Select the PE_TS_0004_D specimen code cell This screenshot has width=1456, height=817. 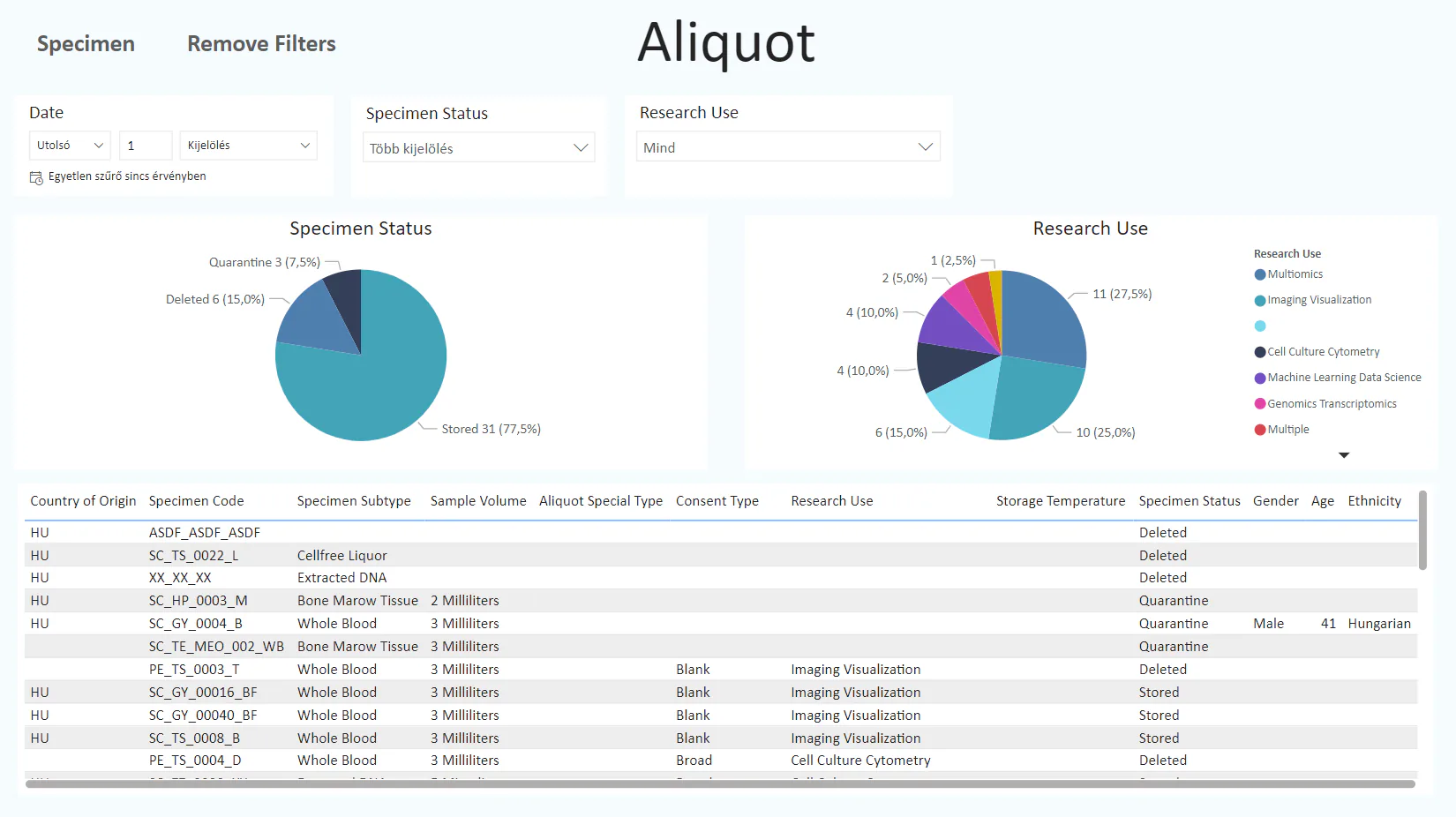pyautogui.click(x=195, y=761)
